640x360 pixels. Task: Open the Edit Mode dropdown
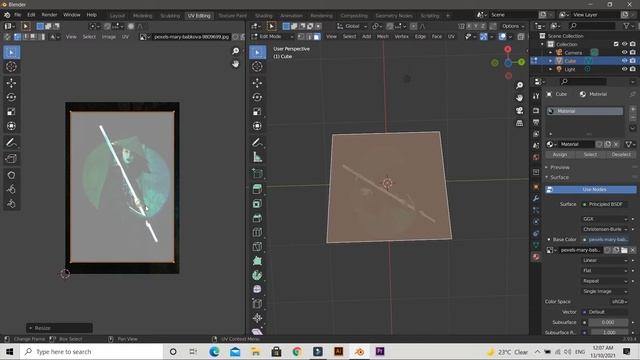[x=272, y=37]
